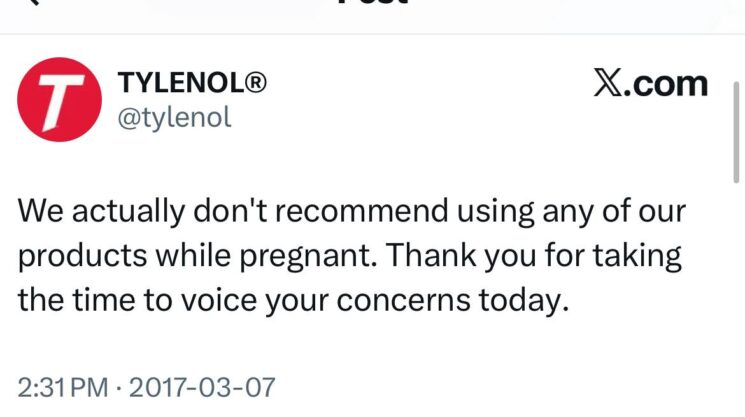Click the 2017-03-07 post date
This screenshot has width=745, height=417.
[206, 385]
